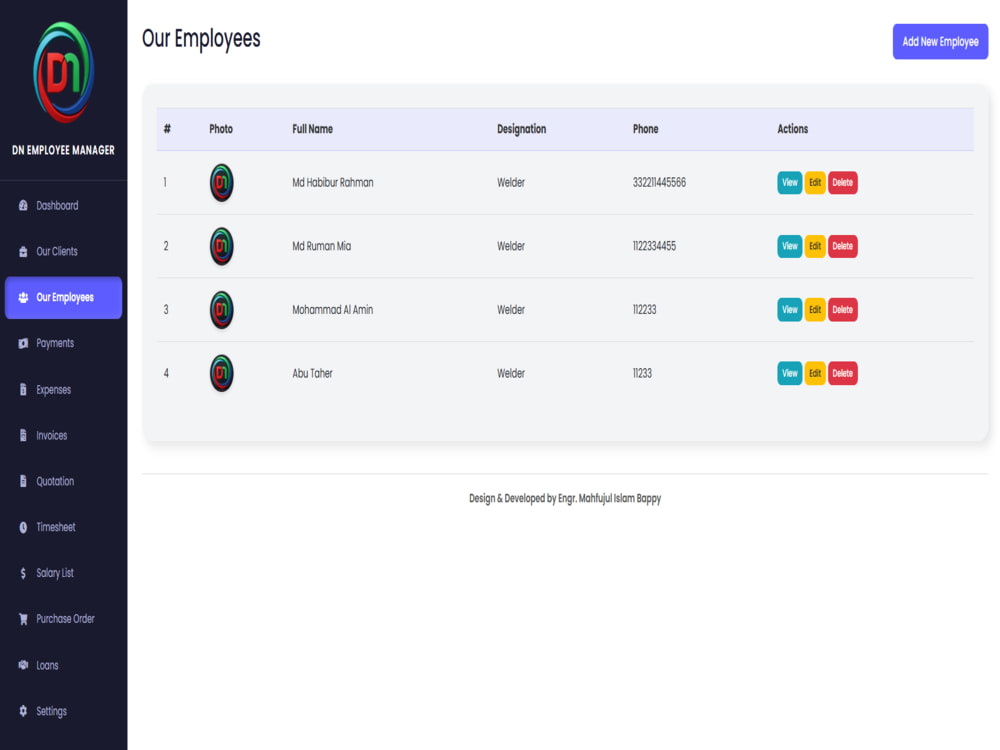Click the Expenses receipt icon
The image size is (1000, 750).
click(23, 389)
